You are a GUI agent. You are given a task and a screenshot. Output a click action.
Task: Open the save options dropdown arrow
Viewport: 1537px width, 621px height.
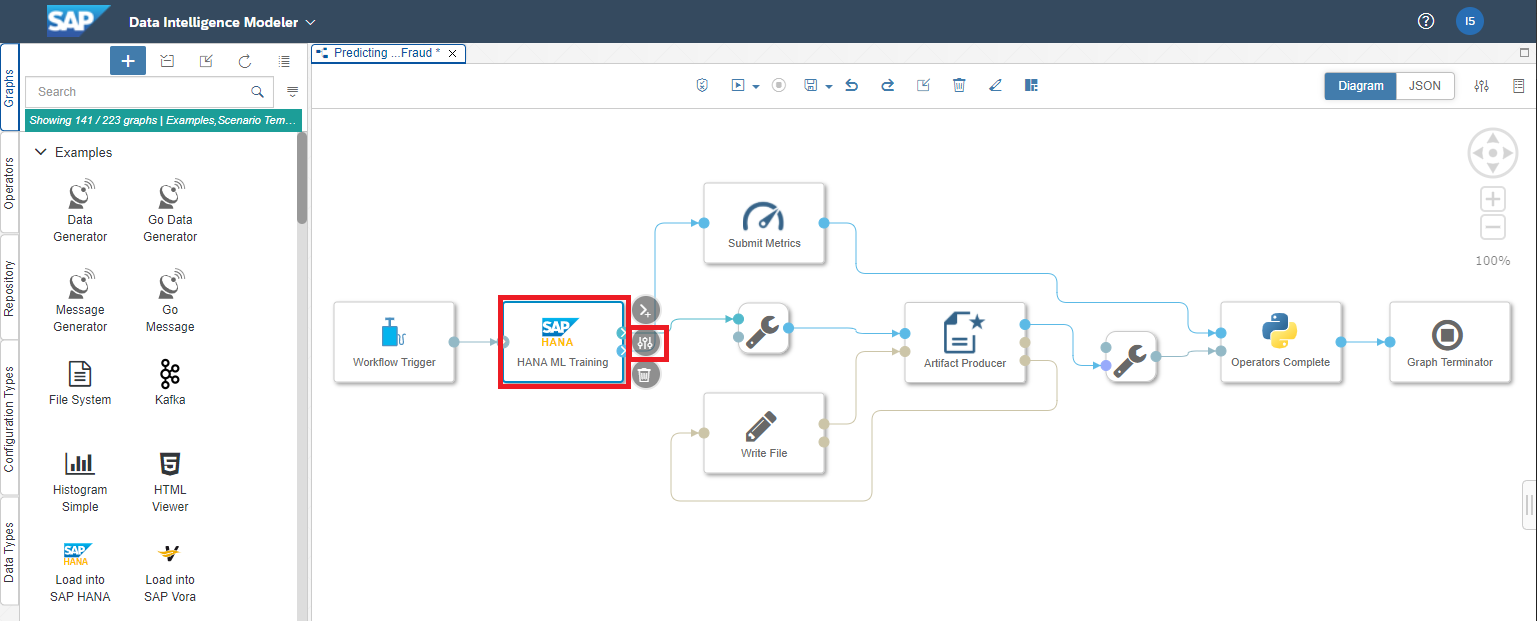pos(828,87)
